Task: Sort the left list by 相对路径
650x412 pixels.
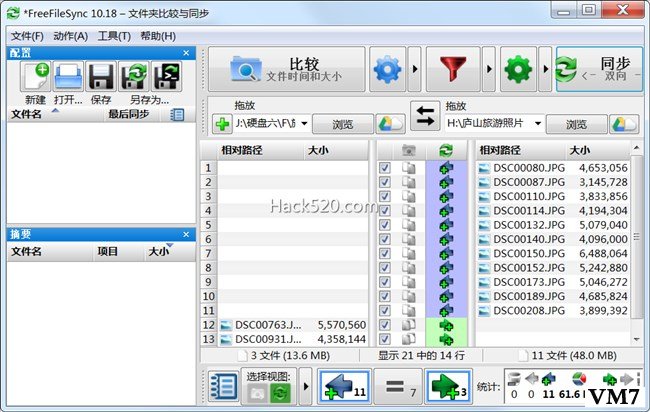Action: point(242,150)
